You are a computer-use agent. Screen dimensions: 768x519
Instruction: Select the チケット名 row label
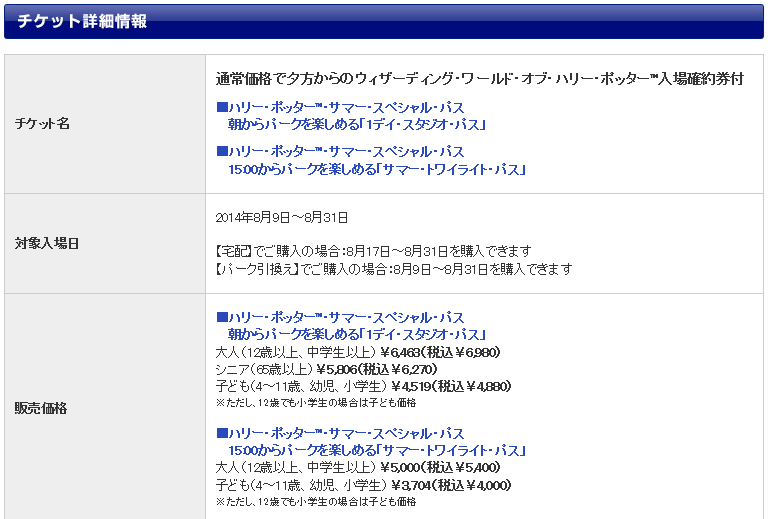click(42, 123)
